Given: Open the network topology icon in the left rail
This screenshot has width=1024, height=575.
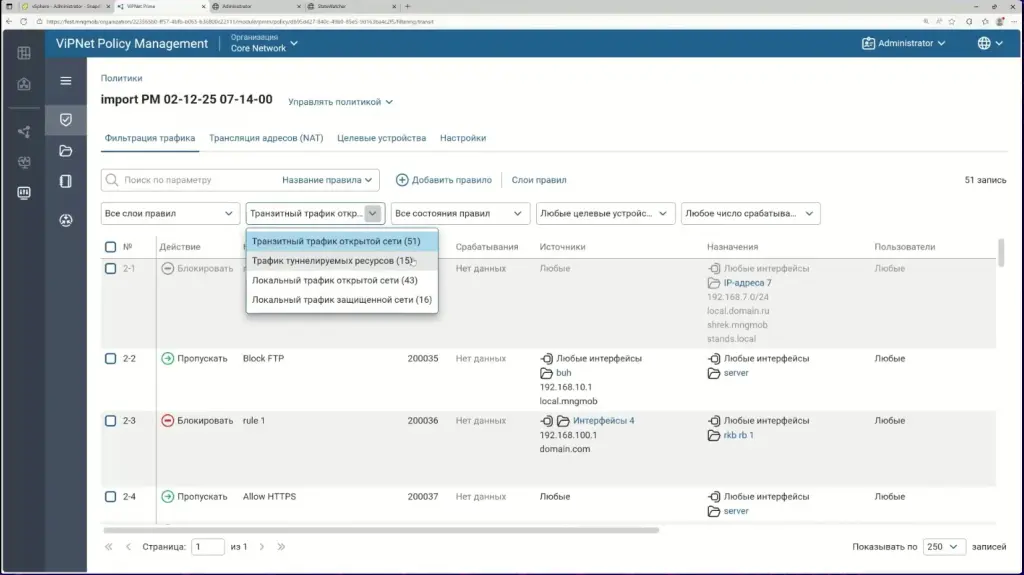Looking at the screenshot, I should tap(24, 132).
